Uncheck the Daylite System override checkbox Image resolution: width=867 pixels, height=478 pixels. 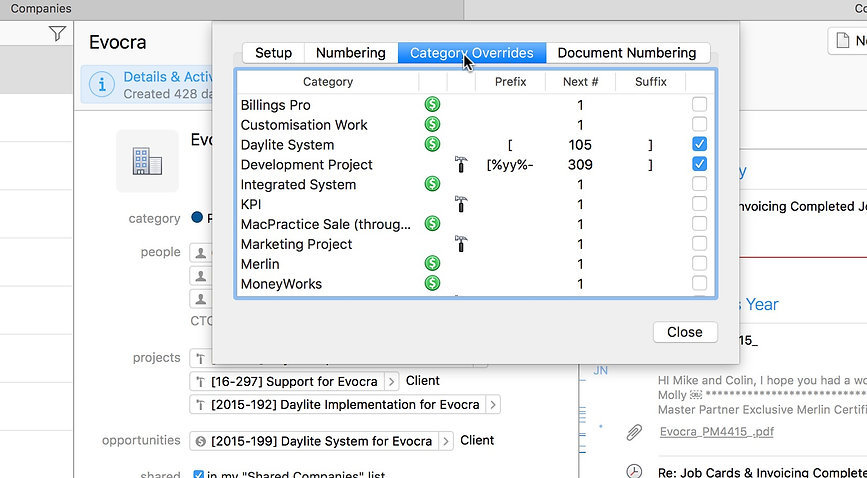699,144
